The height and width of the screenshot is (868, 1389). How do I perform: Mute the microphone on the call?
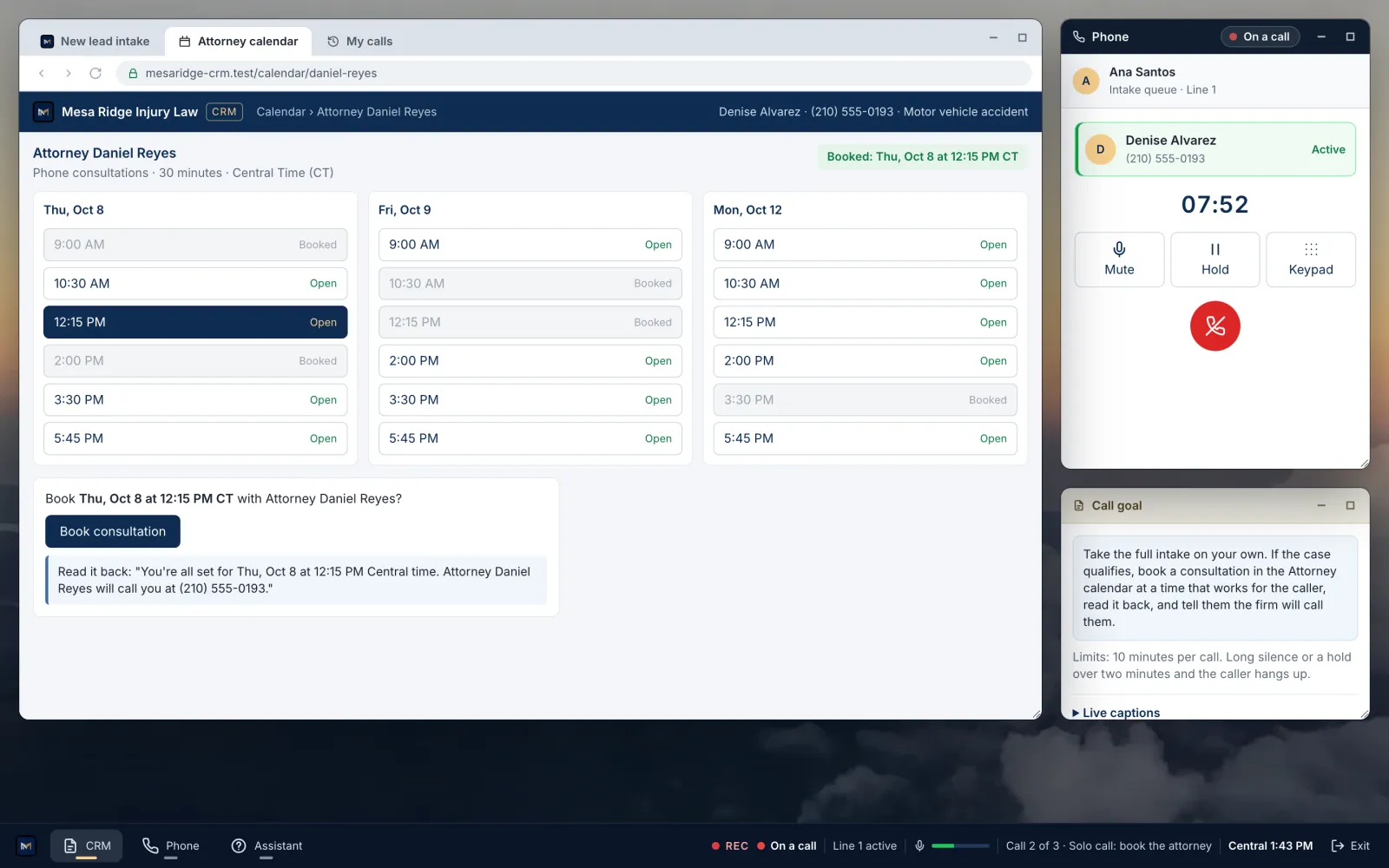(x=1119, y=260)
